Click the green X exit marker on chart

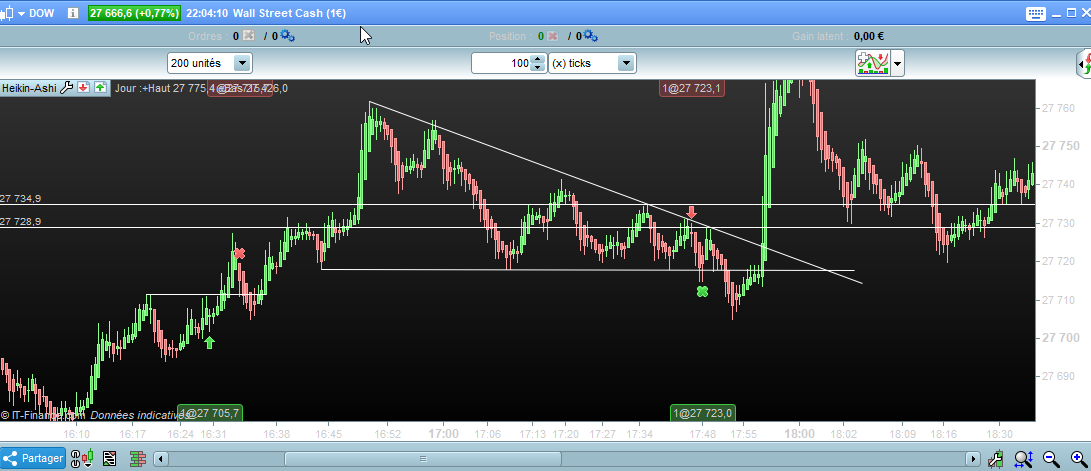703,292
